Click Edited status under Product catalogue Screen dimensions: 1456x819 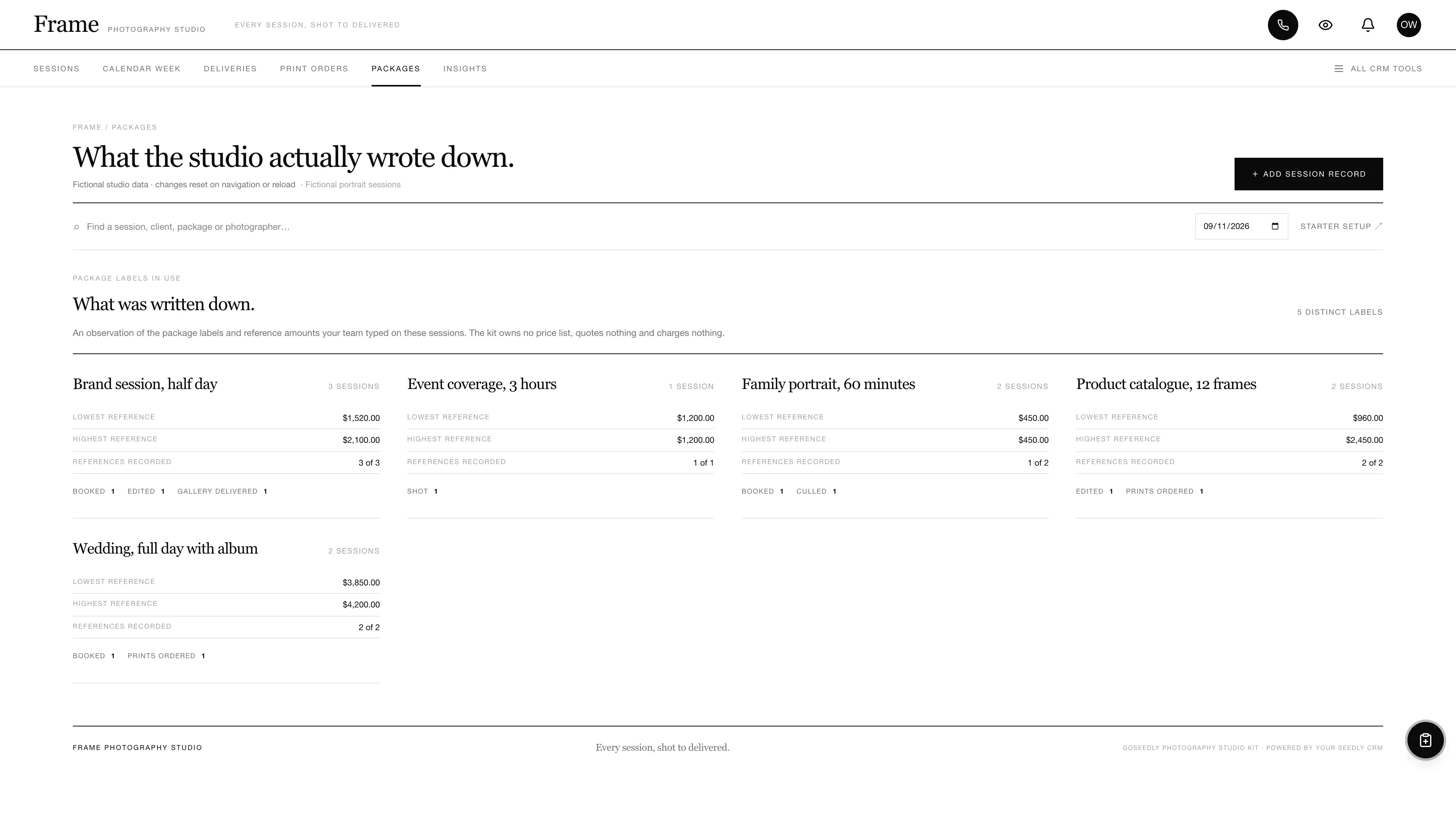[x=1094, y=491]
